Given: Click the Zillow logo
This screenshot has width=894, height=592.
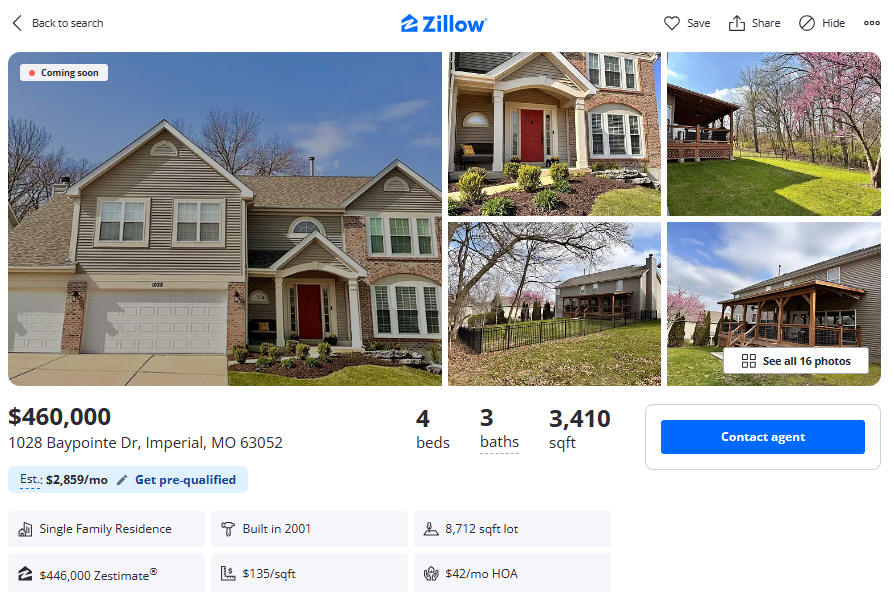Looking at the screenshot, I should point(443,23).
